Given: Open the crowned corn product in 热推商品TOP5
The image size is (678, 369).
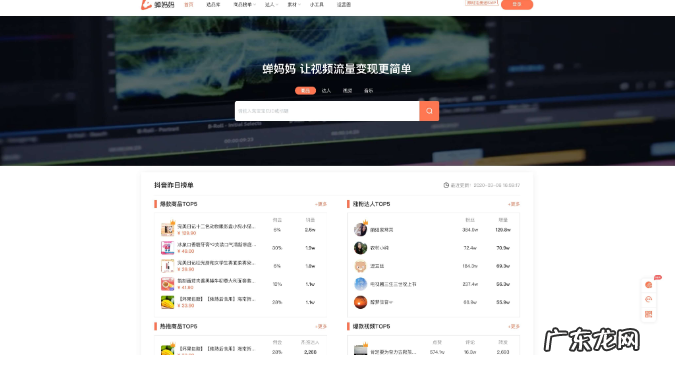Looking at the screenshot, I should point(167,350).
